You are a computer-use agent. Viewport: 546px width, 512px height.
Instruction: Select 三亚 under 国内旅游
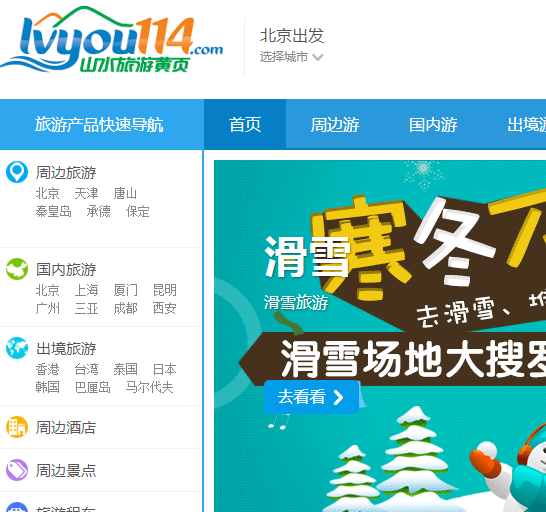point(86,308)
